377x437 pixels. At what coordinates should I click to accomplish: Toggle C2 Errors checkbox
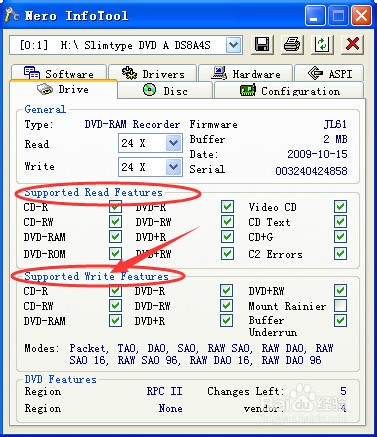tap(340, 254)
